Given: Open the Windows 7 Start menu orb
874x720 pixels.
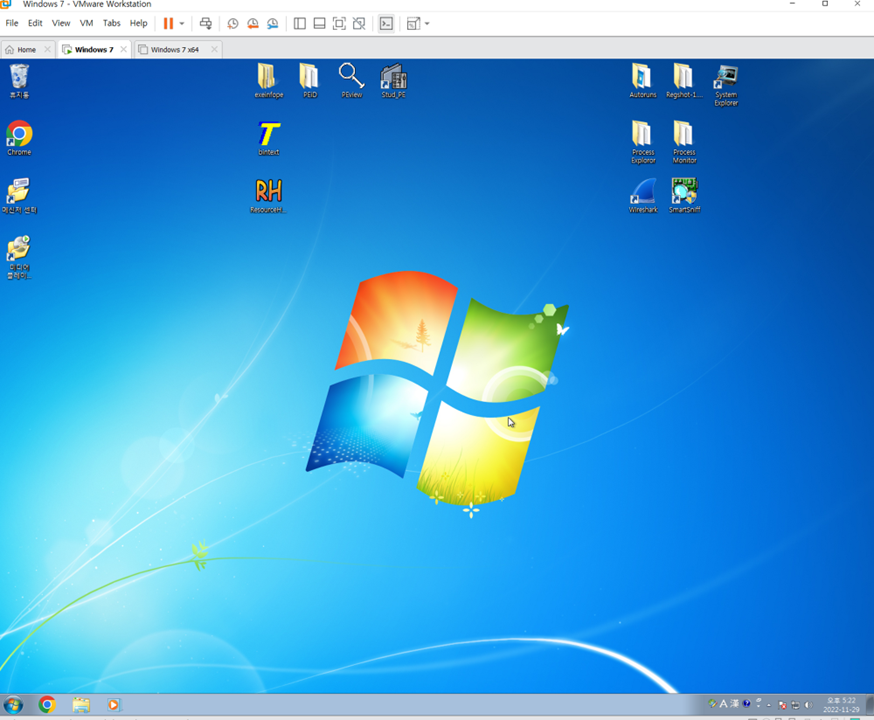Looking at the screenshot, I should click(13, 705).
